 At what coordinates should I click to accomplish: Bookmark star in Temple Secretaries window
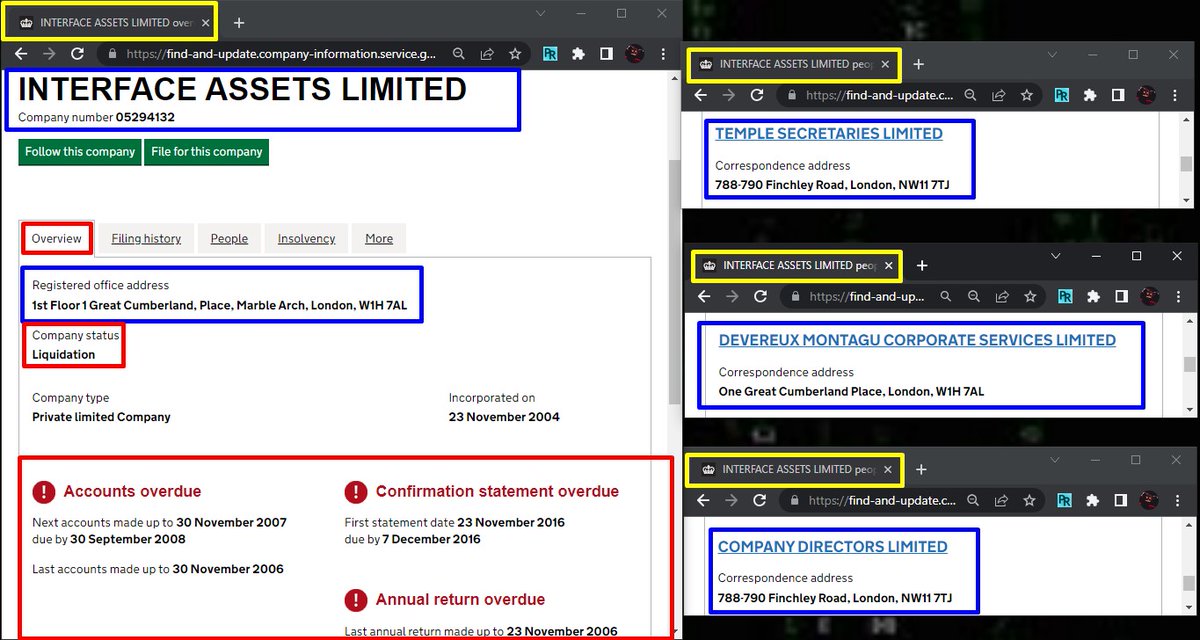coord(1026,95)
